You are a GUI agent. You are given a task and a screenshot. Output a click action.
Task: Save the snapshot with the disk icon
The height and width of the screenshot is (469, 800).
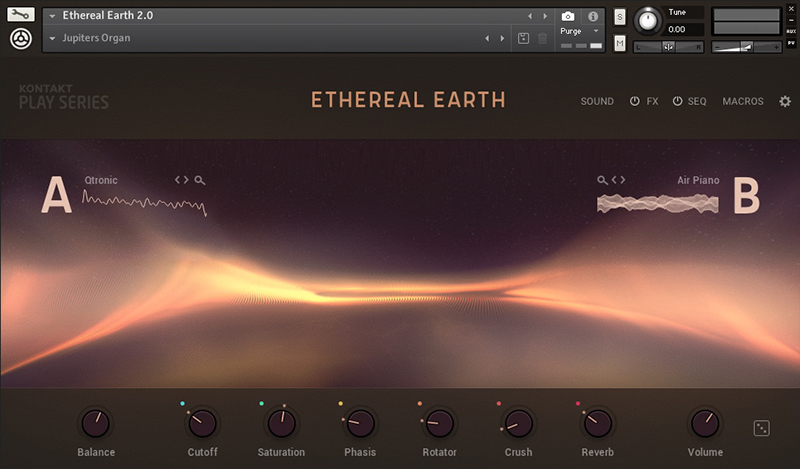[523, 38]
